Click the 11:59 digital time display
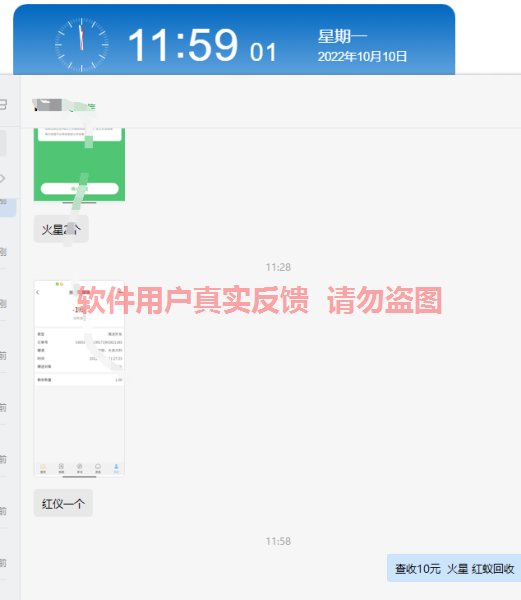521x600 pixels. [x=183, y=45]
